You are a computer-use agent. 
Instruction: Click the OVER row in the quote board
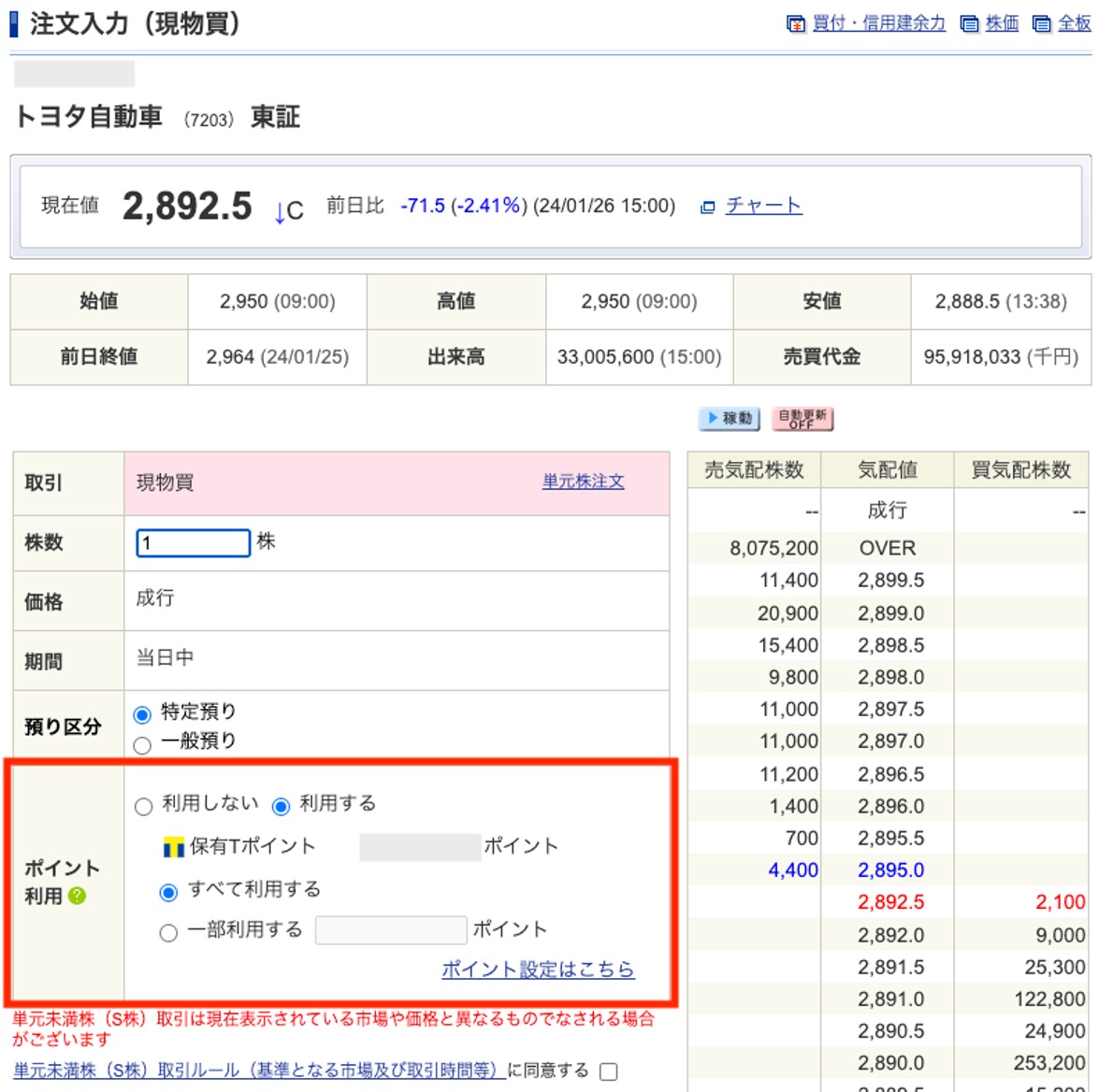pyautogui.click(x=888, y=548)
